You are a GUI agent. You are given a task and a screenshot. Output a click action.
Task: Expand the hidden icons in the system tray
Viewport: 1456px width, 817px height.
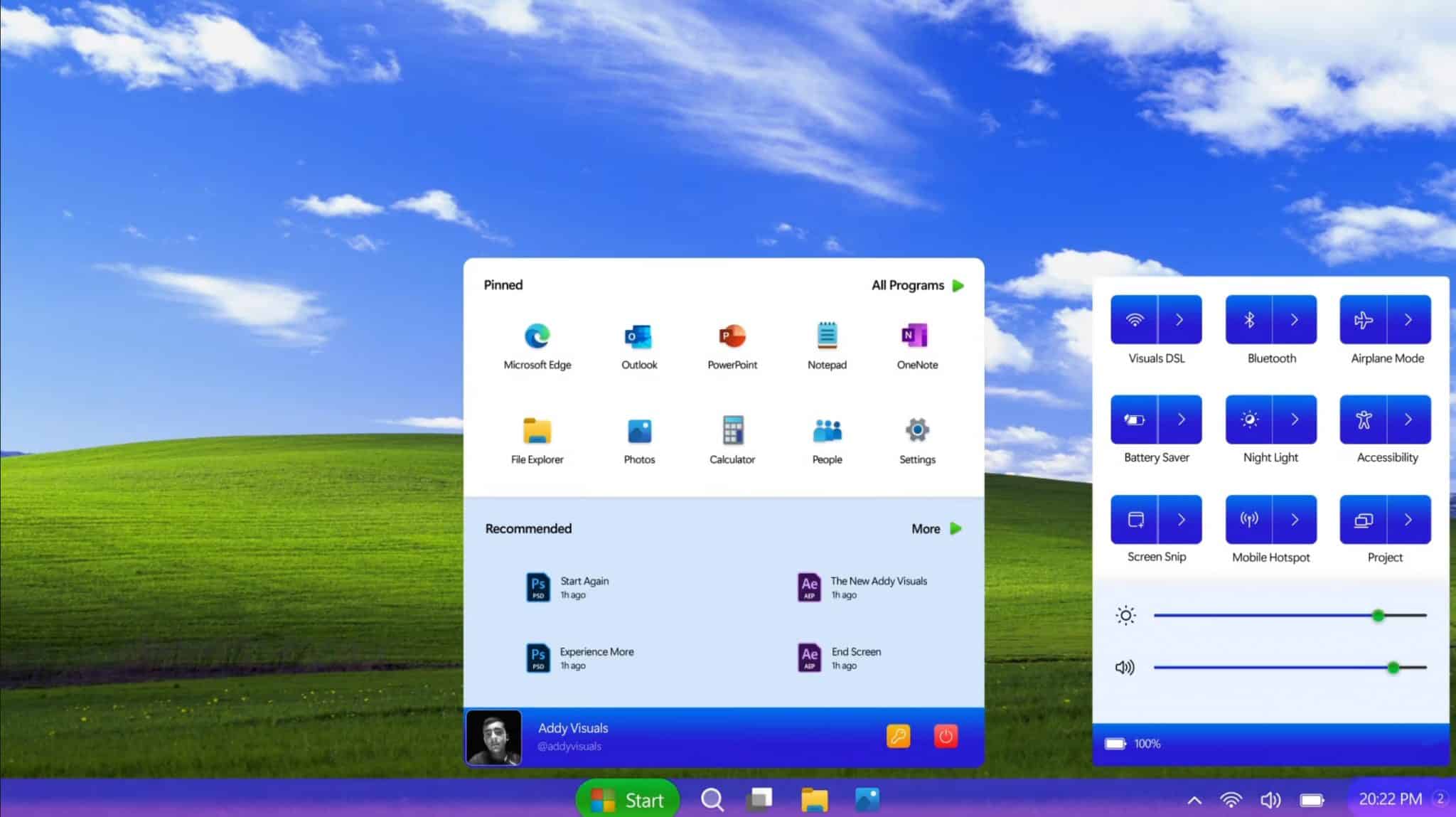(1194, 799)
